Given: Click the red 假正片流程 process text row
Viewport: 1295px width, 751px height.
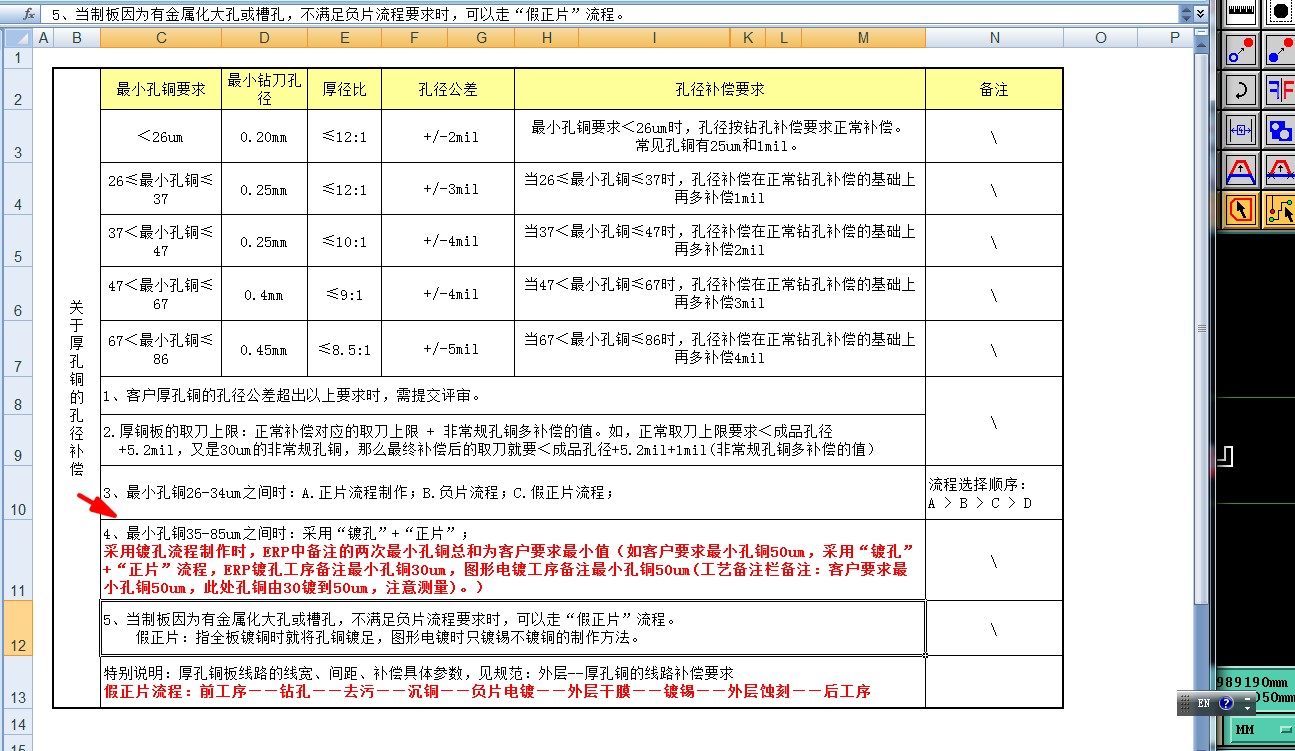Looking at the screenshot, I should (x=487, y=691).
